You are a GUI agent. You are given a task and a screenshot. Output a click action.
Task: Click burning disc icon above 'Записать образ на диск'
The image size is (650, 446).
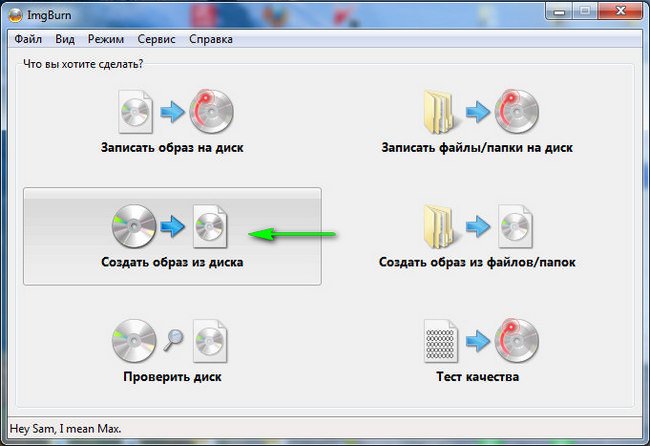click(x=211, y=111)
